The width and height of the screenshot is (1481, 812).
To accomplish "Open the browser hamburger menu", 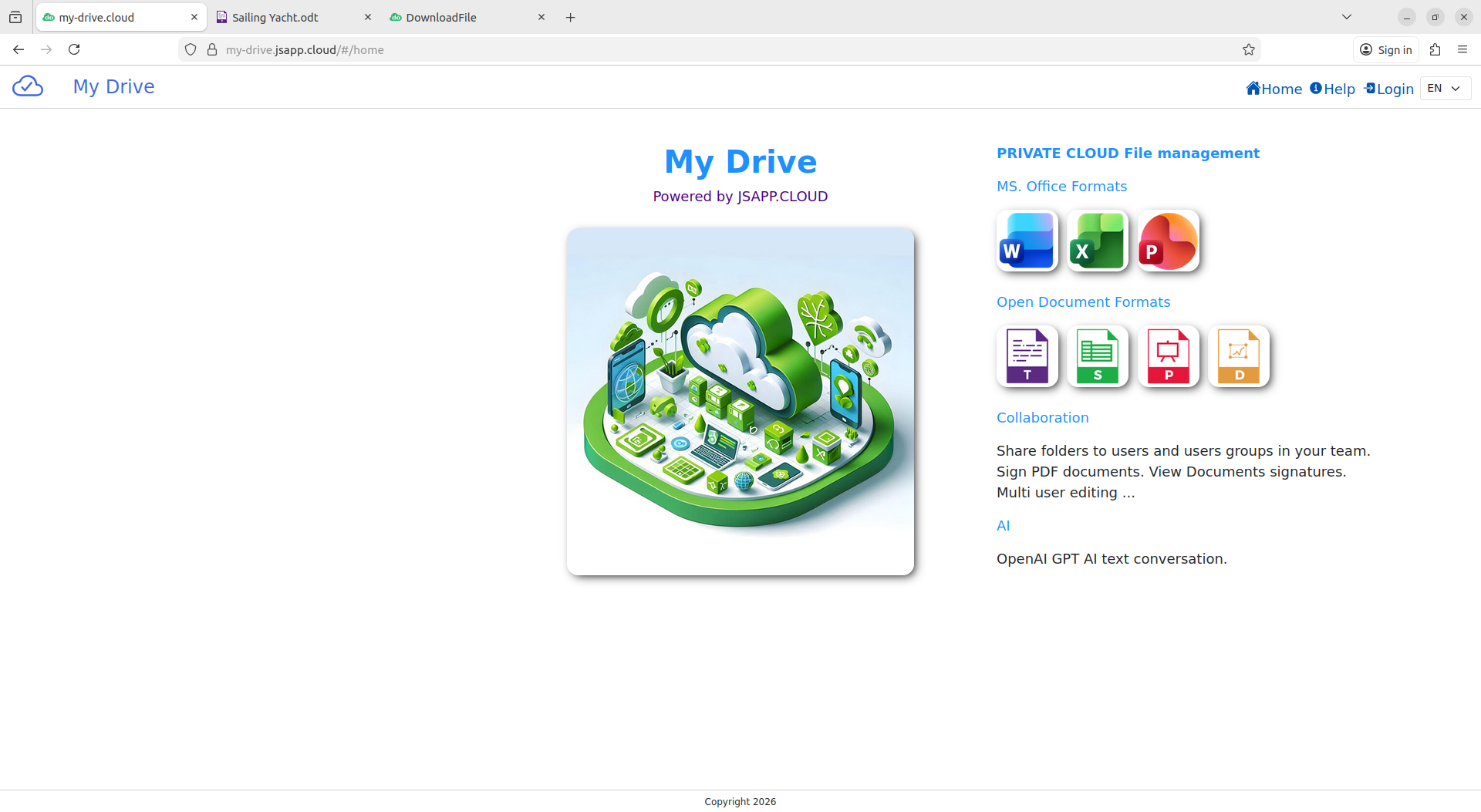I will tap(1462, 49).
